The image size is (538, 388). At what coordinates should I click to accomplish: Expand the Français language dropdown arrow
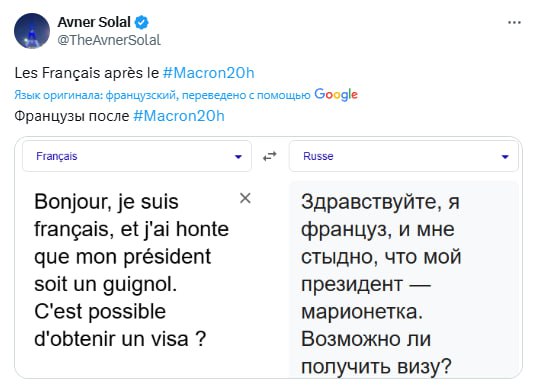click(x=238, y=157)
